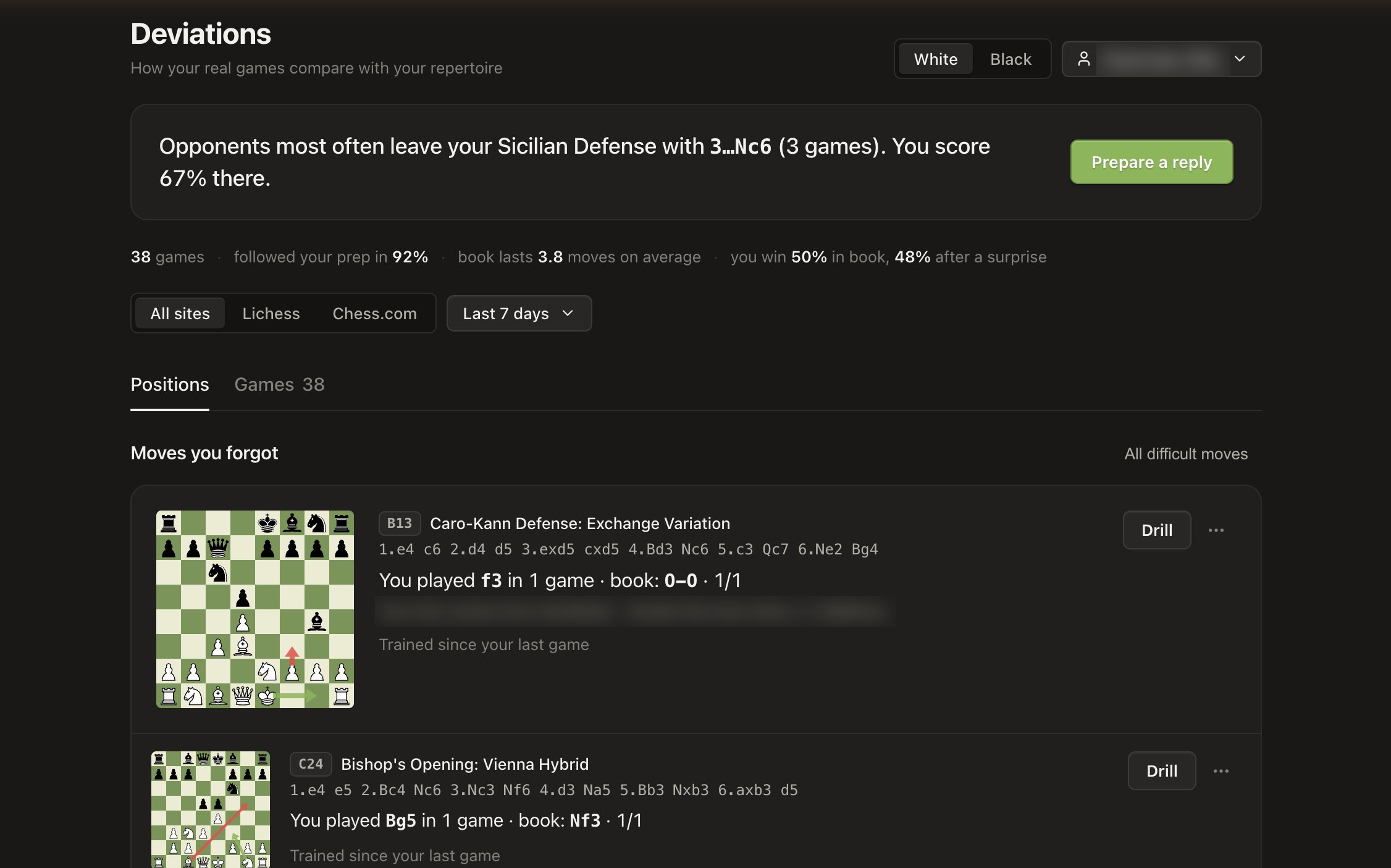The width and height of the screenshot is (1391, 868).
Task: Select the All sites filter
Action: (x=180, y=314)
